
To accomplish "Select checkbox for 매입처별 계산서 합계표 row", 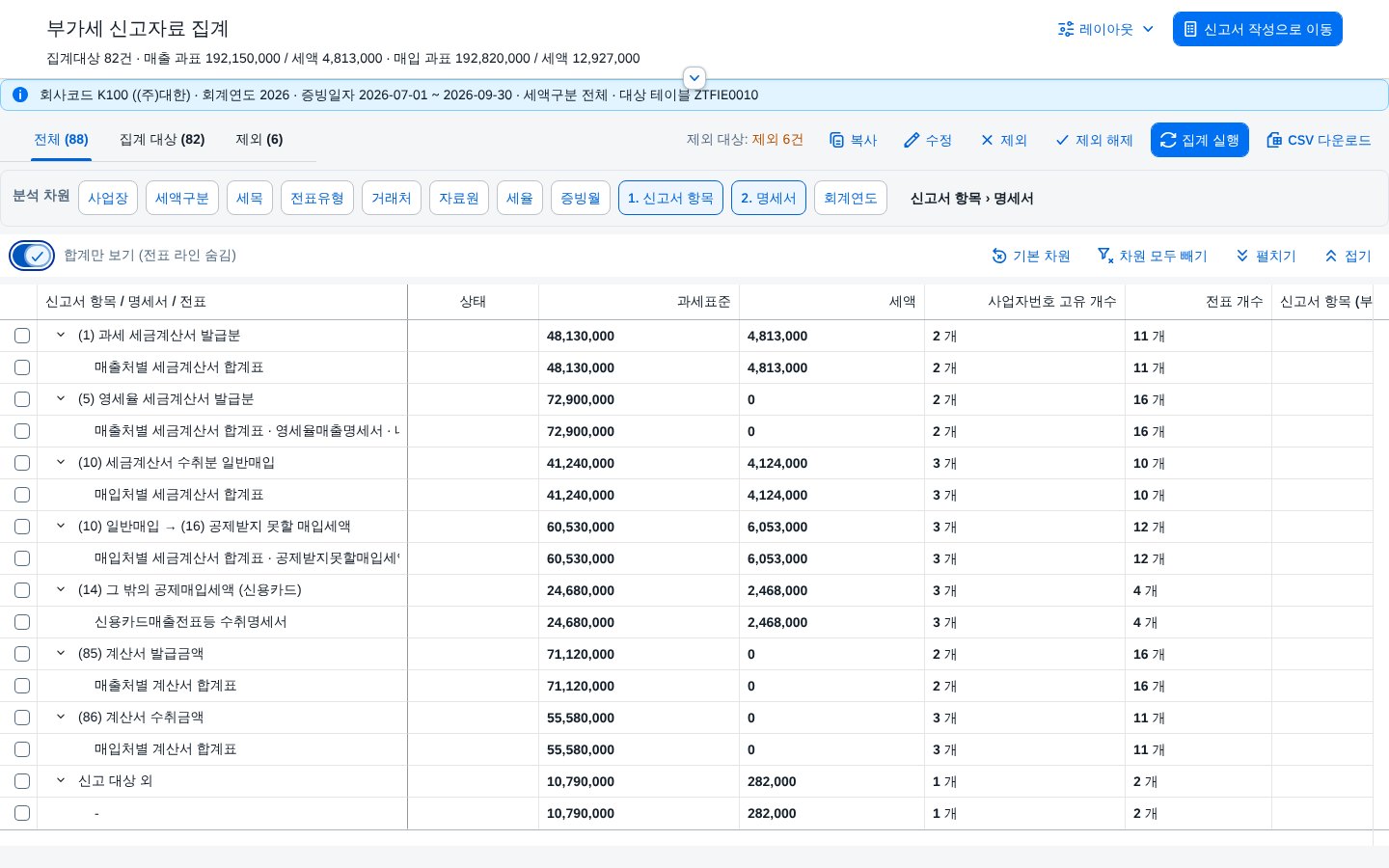I will 22,749.
